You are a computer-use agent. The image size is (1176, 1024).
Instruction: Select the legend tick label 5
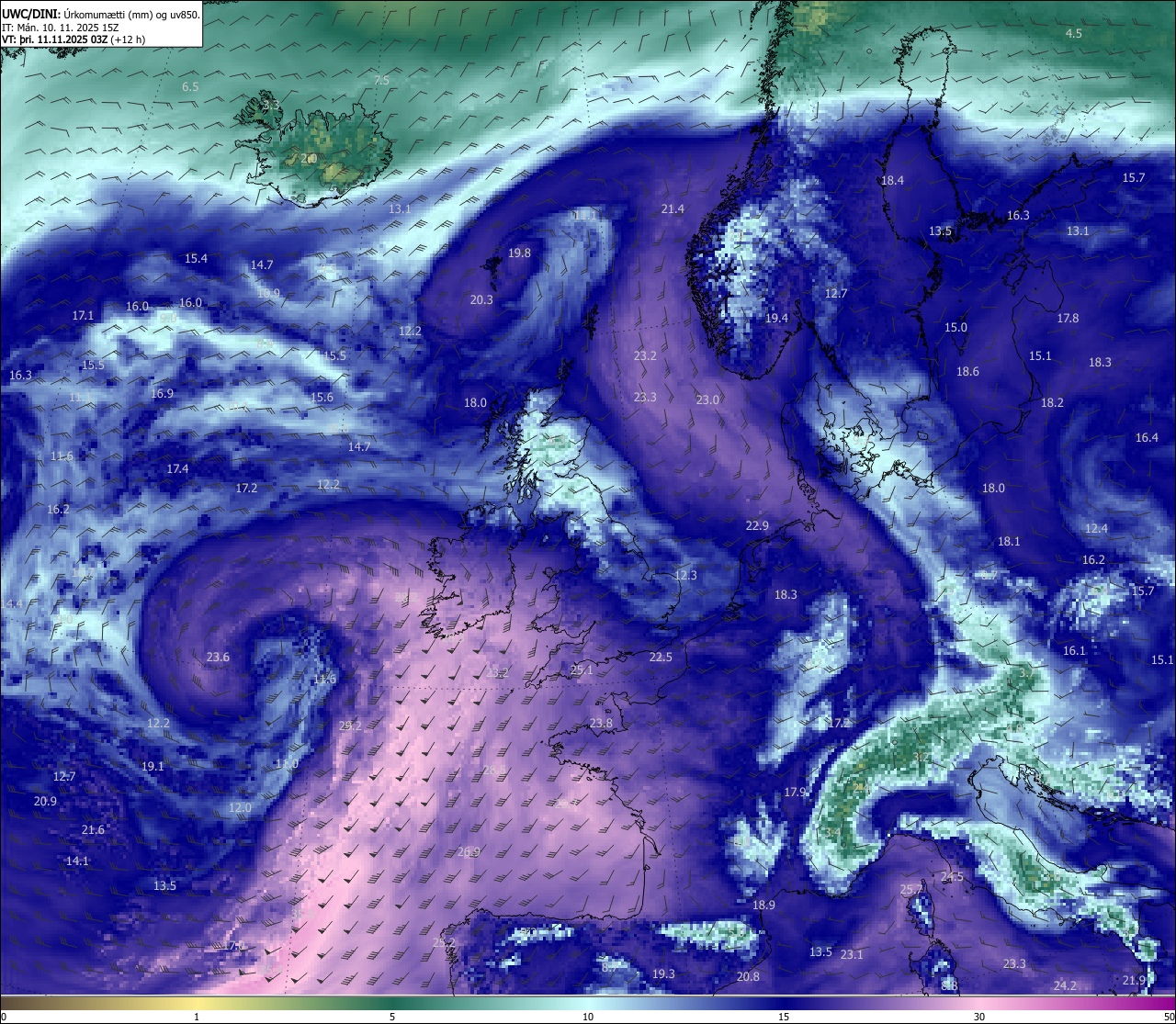pyautogui.click(x=392, y=1017)
